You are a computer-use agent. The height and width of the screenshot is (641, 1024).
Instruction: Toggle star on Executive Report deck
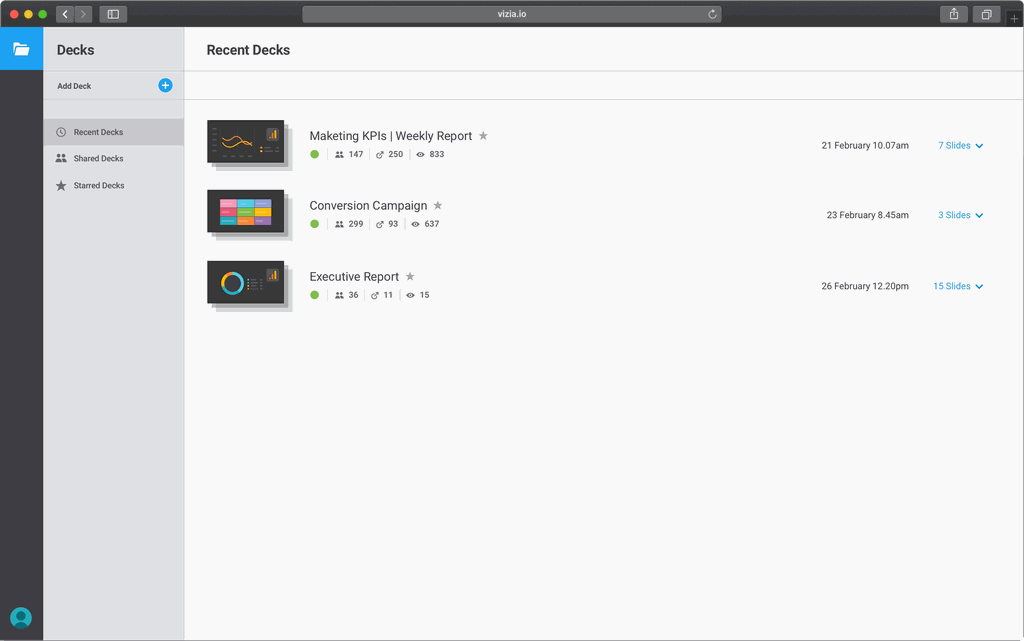[410, 277]
